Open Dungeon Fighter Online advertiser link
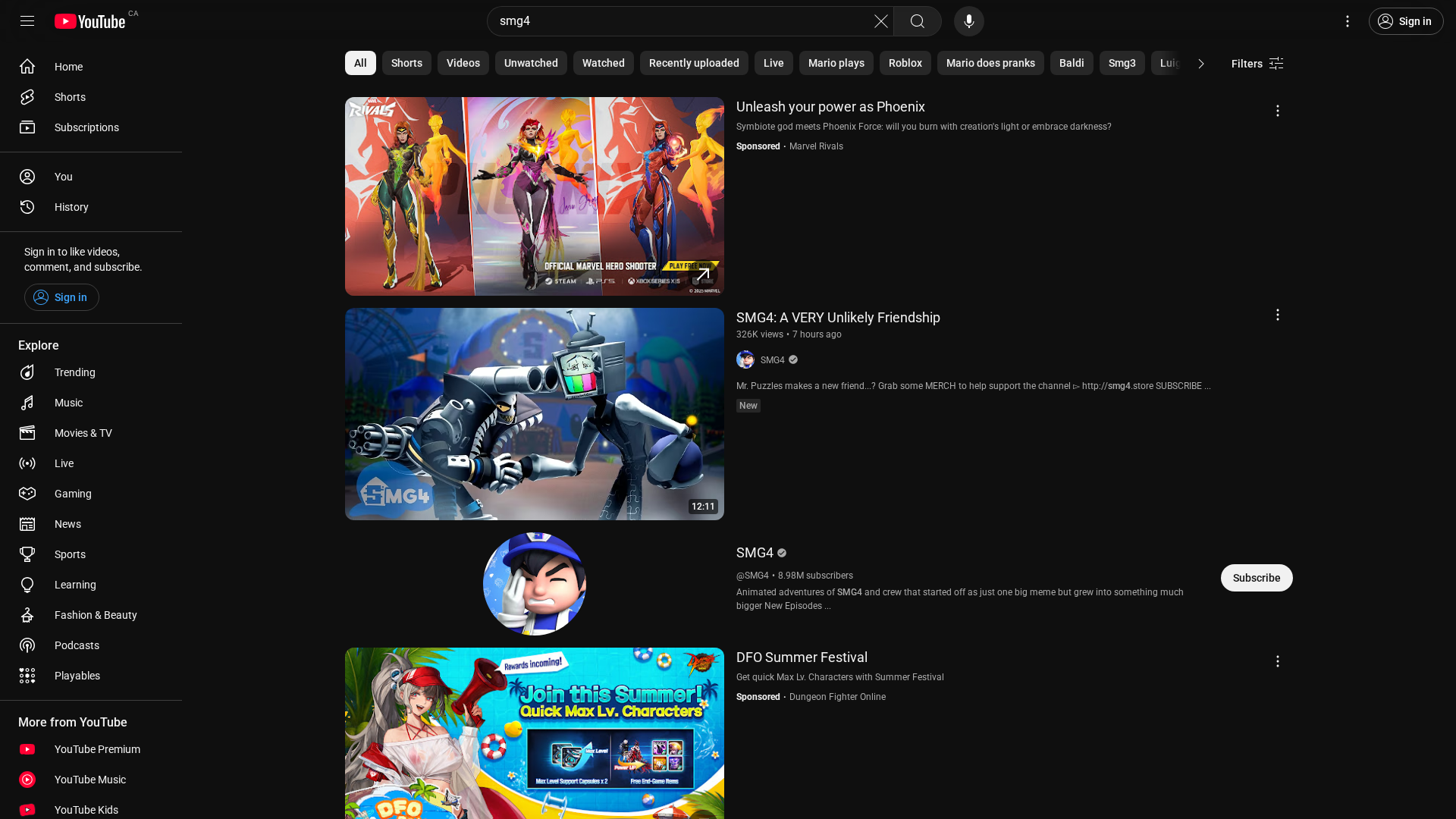The width and height of the screenshot is (1456, 819). pyautogui.click(x=837, y=697)
